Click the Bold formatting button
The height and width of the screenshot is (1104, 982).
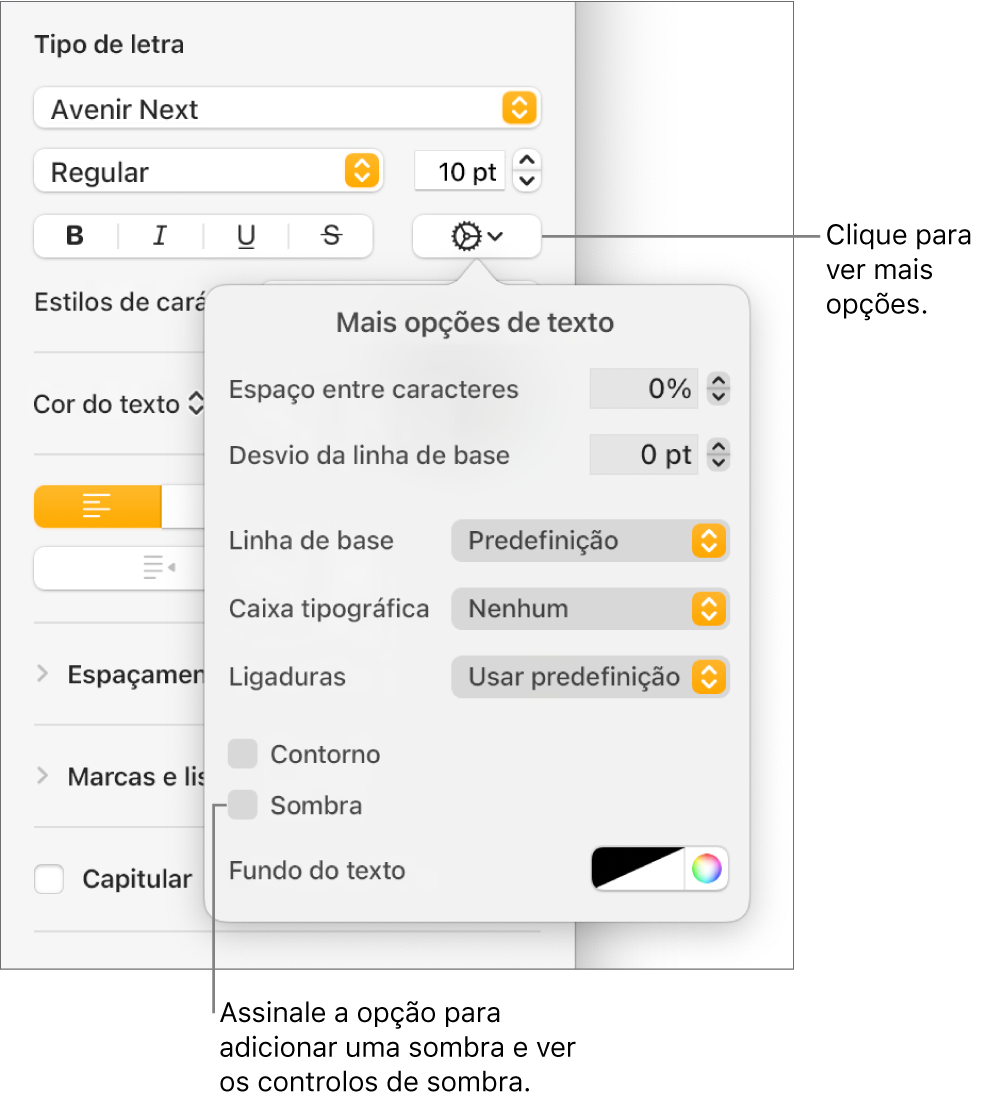pos(75,237)
